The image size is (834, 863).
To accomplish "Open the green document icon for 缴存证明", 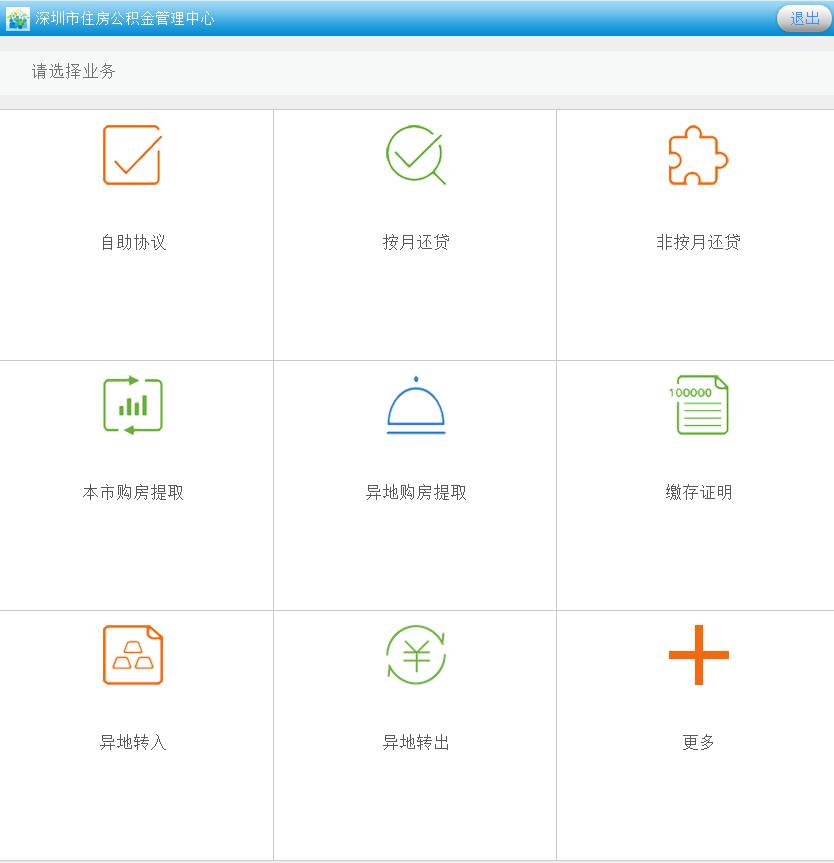I will [x=701, y=405].
